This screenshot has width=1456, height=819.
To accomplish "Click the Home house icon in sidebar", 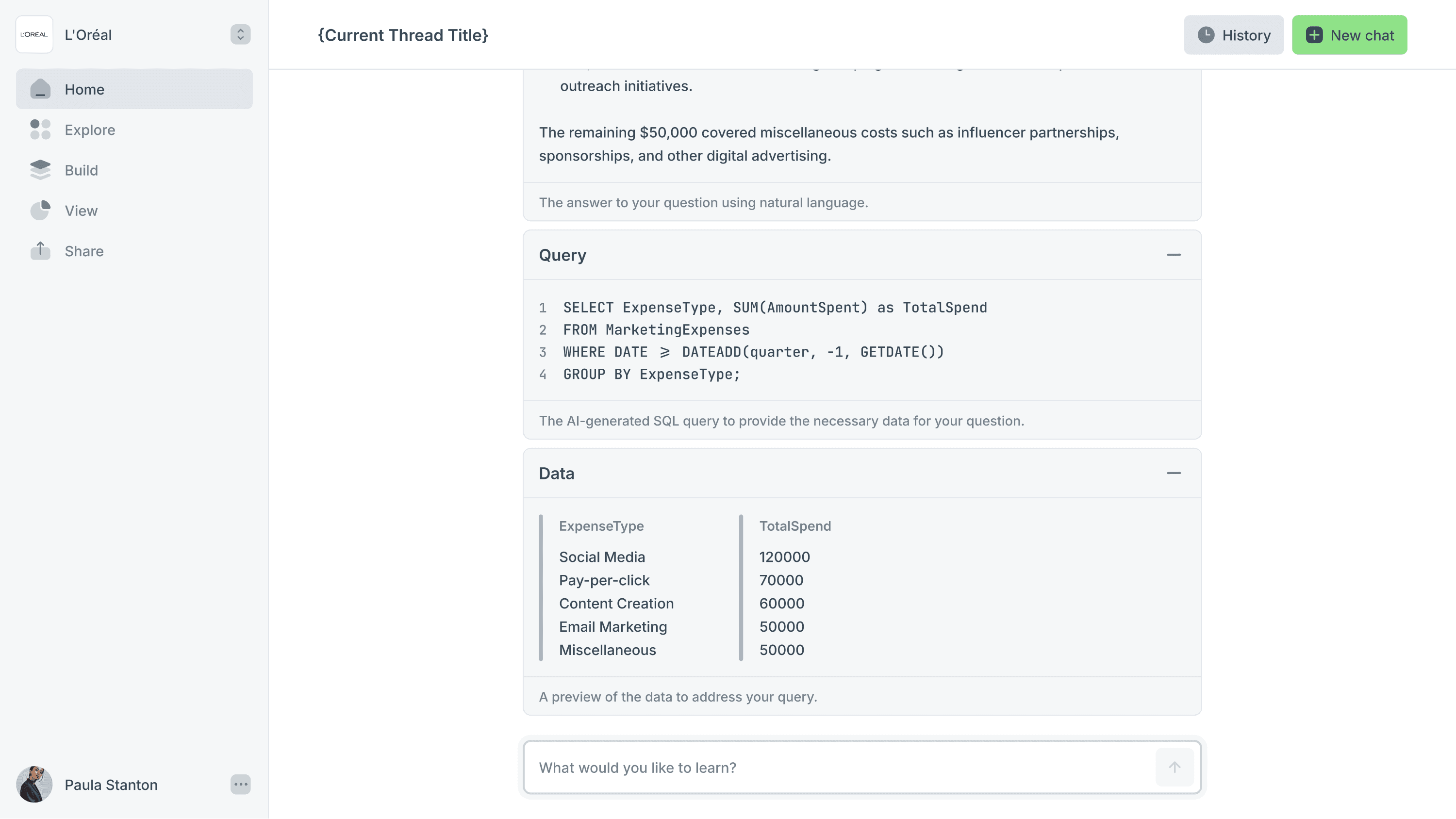I will (40, 89).
